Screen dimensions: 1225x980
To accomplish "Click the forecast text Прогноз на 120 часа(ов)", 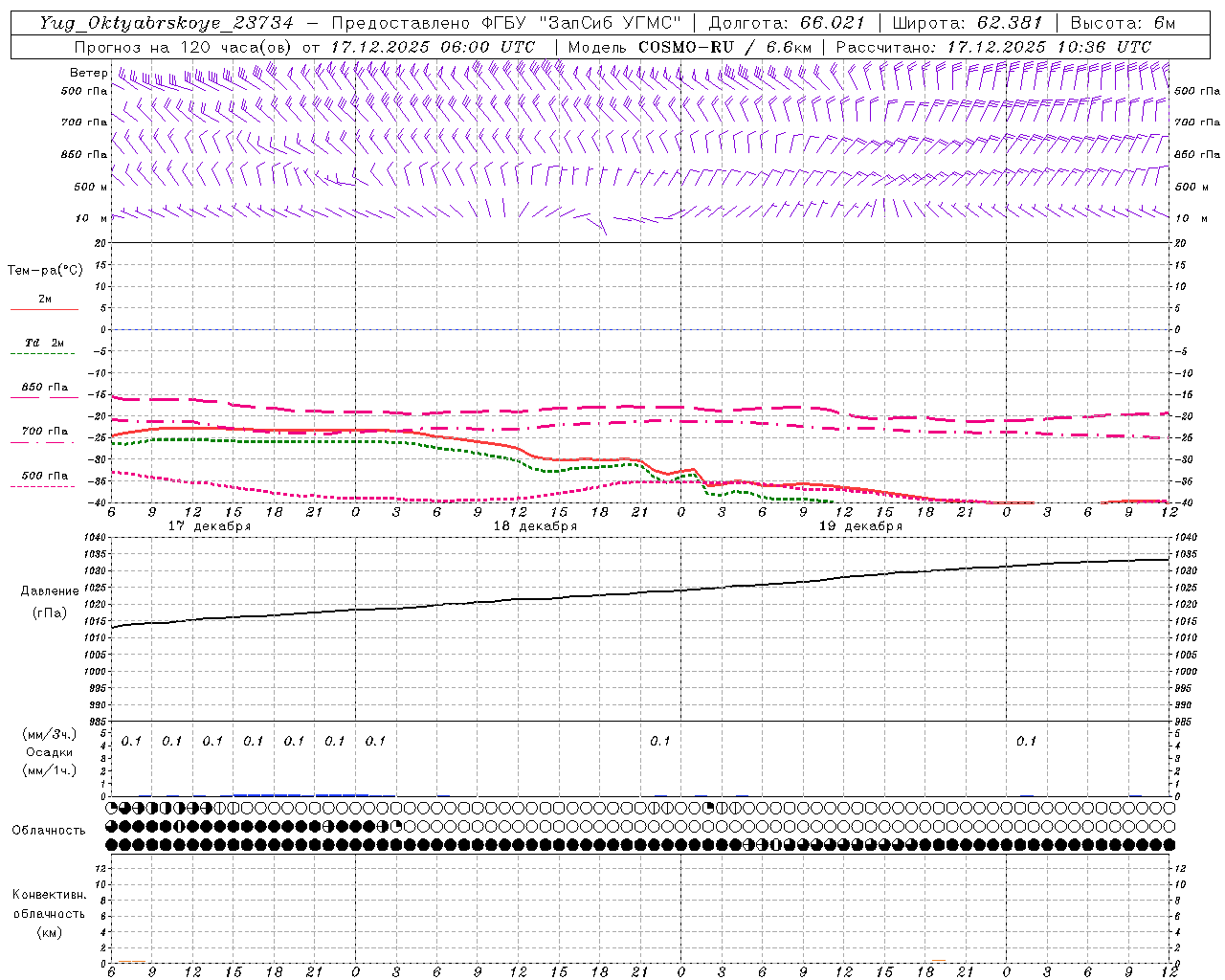I will 185,47.
